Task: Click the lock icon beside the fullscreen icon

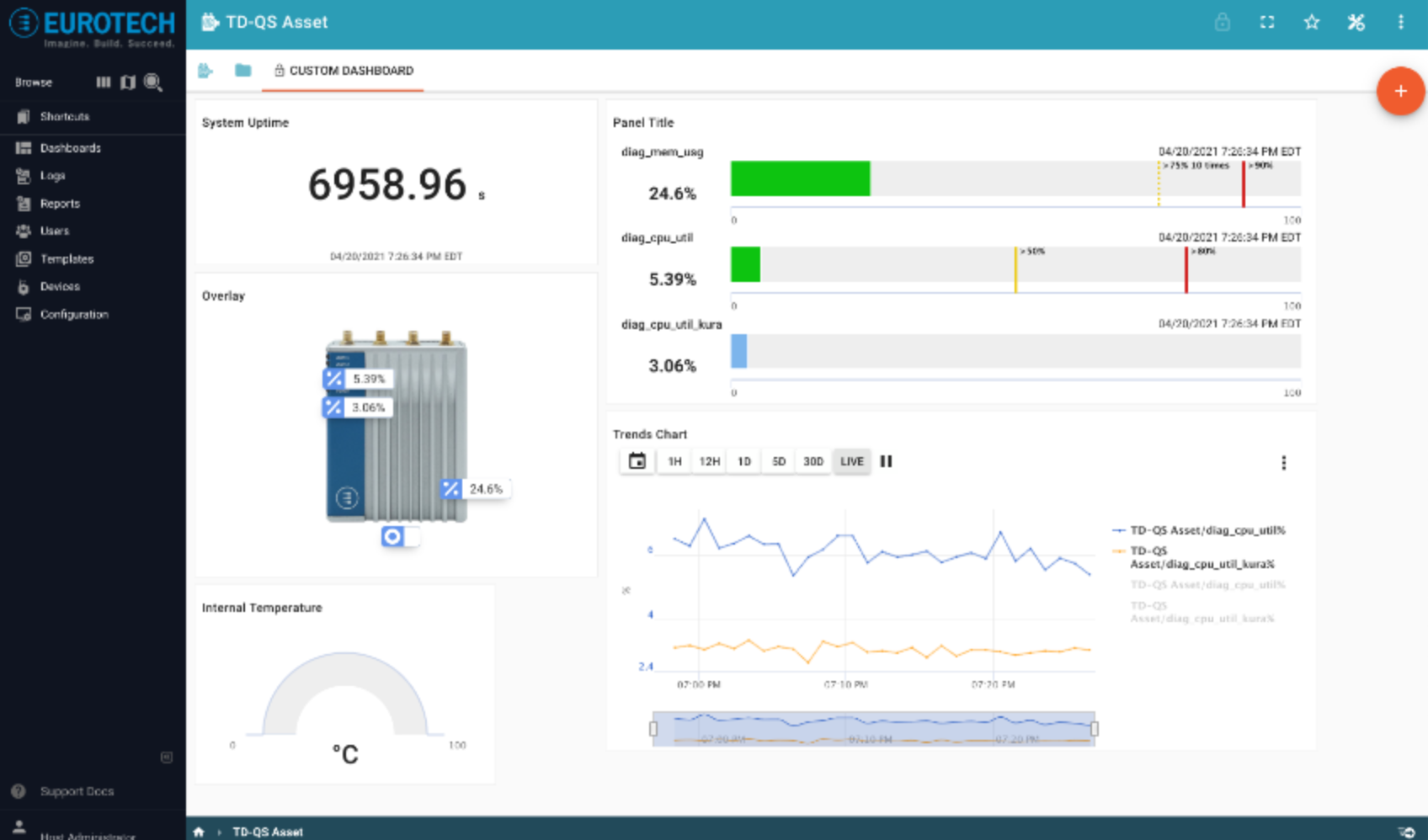Action: pos(1223,23)
